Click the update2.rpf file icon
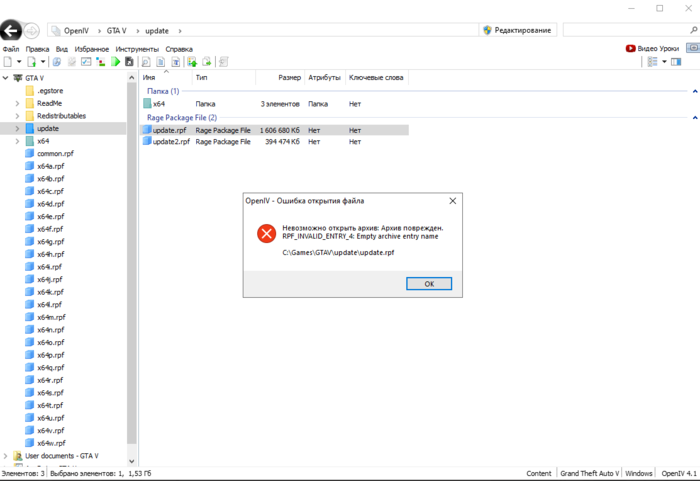The height and width of the screenshot is (481, 700). [x=147, y=142]
